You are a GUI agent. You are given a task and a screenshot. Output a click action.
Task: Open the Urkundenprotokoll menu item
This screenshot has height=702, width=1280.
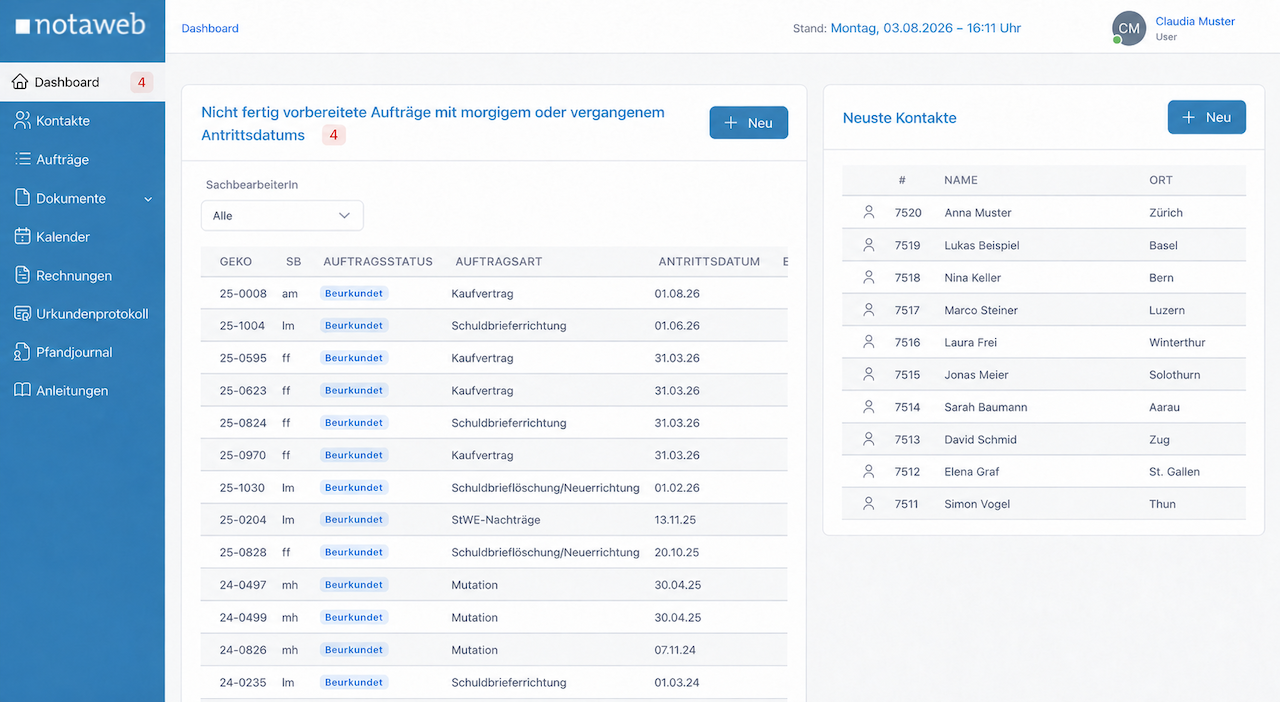point(82,314)
